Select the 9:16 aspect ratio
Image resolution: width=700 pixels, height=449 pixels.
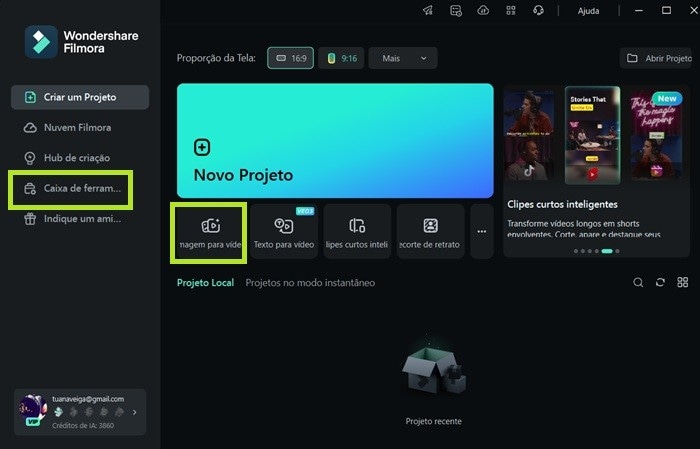pos(342,59)
